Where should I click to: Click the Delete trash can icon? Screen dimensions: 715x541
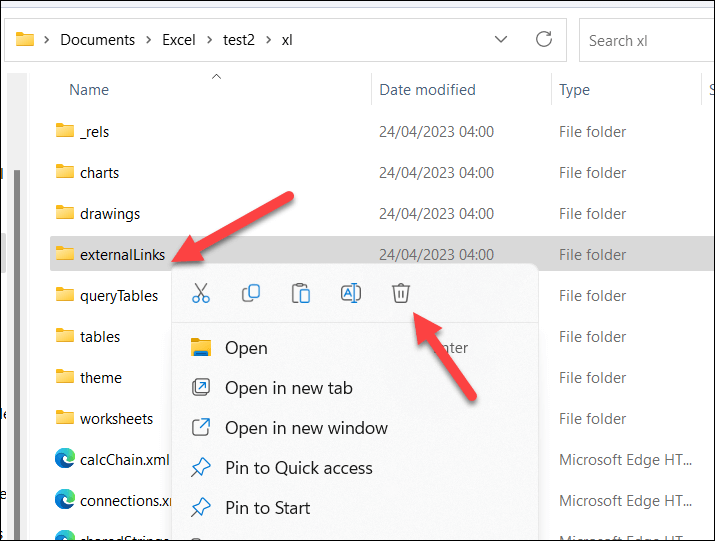(x=401, y=293)
